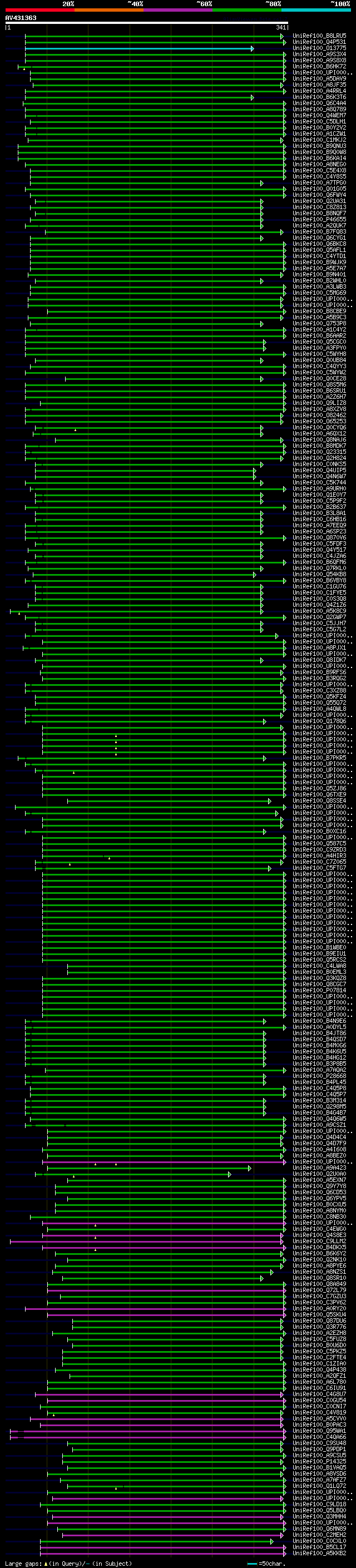Viewport: 356px width, 1568px height.
Task: Open hit UniRef100_B6K3T6
Action: pyautogui.click(x=319, y=97)
